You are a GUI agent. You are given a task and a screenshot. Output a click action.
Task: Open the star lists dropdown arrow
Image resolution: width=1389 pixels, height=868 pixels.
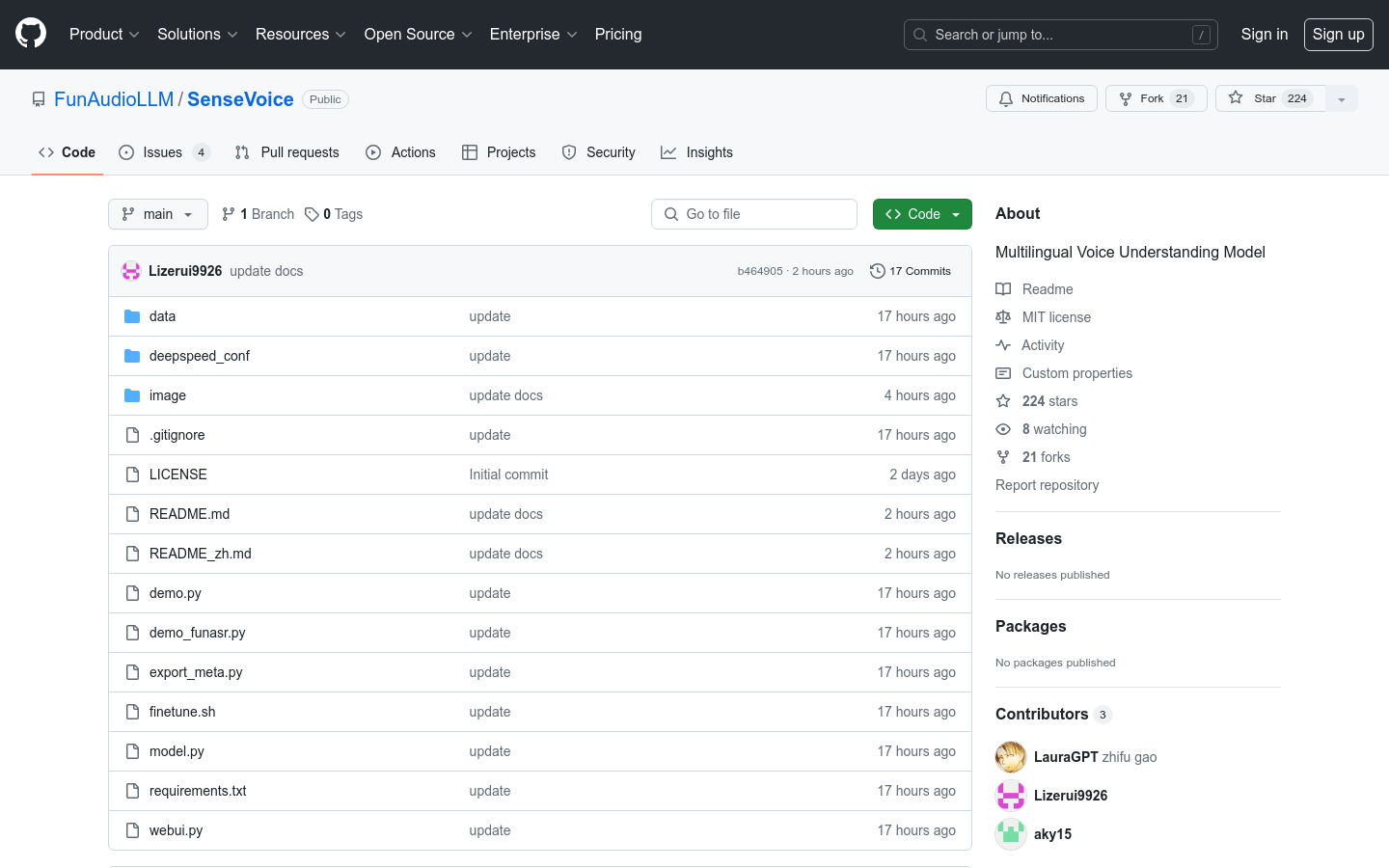click(x=1342, y=98)
